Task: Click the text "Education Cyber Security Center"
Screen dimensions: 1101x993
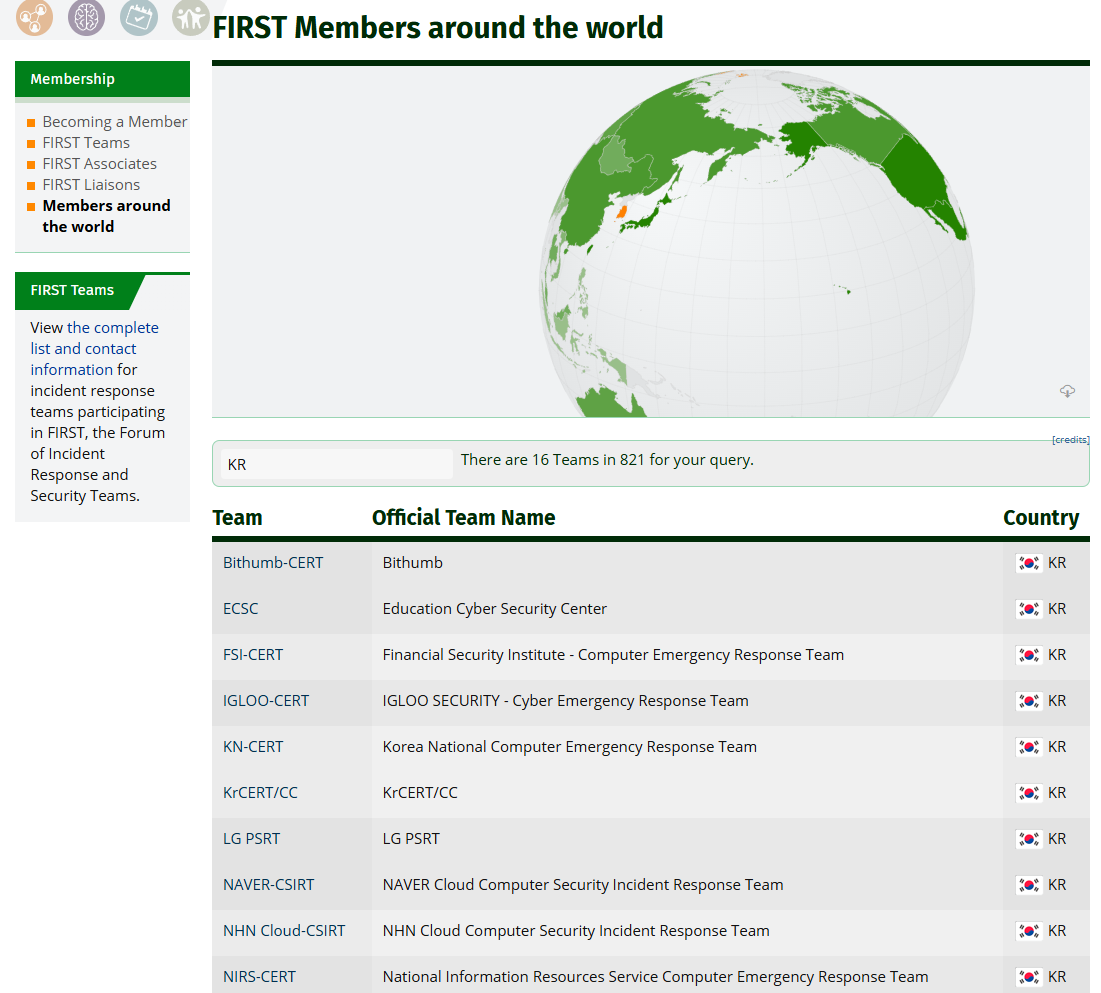Action: click(494, 609)
